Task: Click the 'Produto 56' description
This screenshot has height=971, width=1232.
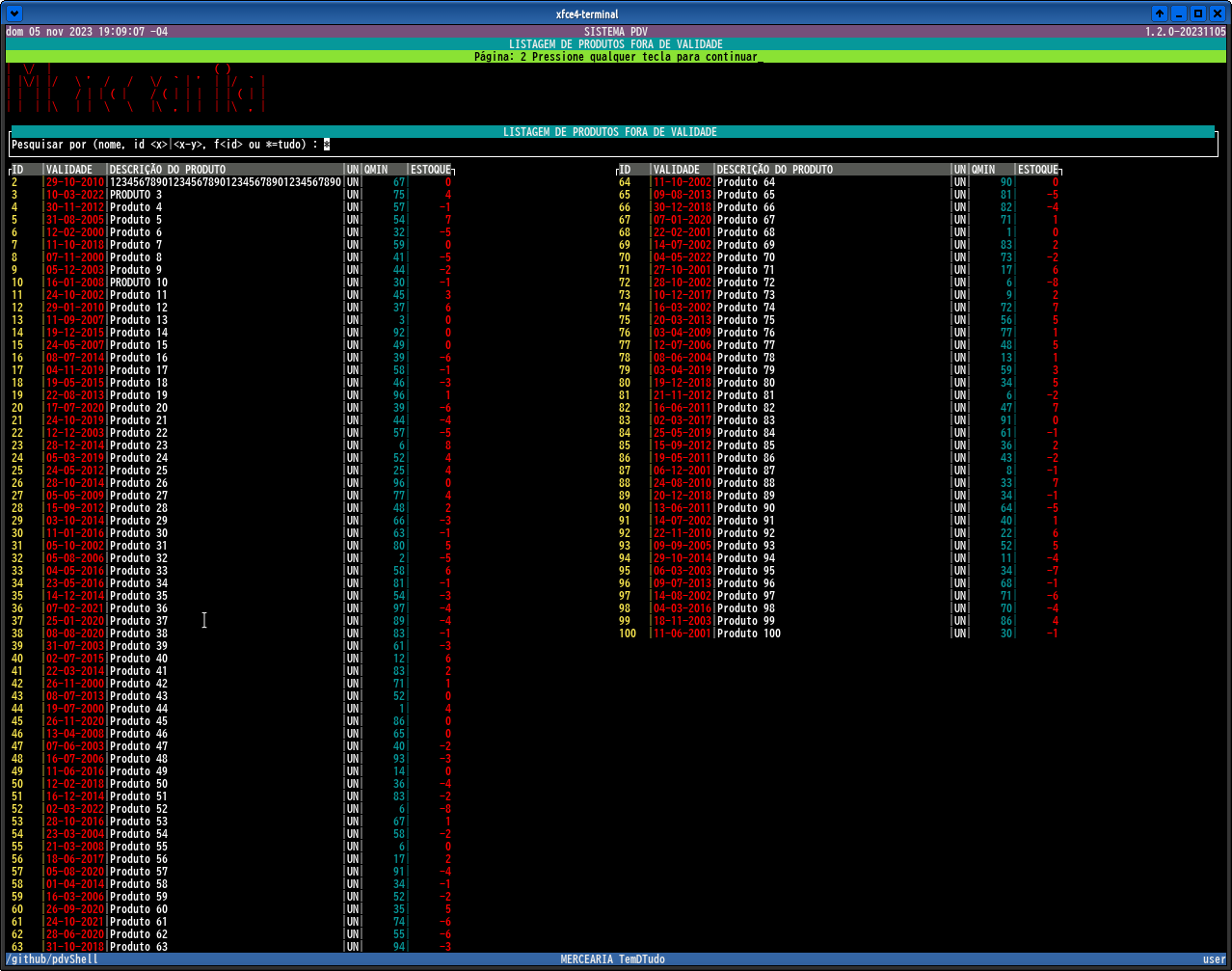Action: tap(139, 859)
